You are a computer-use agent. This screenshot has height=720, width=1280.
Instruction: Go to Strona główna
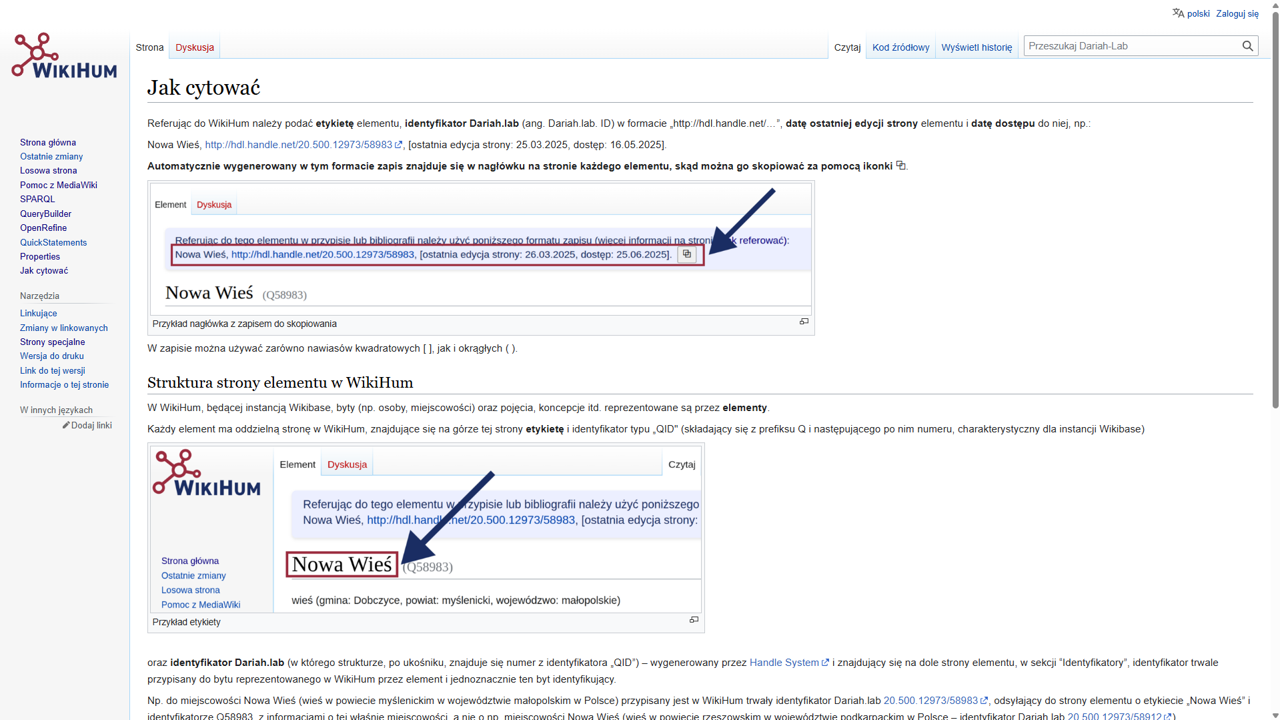[48, 143]
